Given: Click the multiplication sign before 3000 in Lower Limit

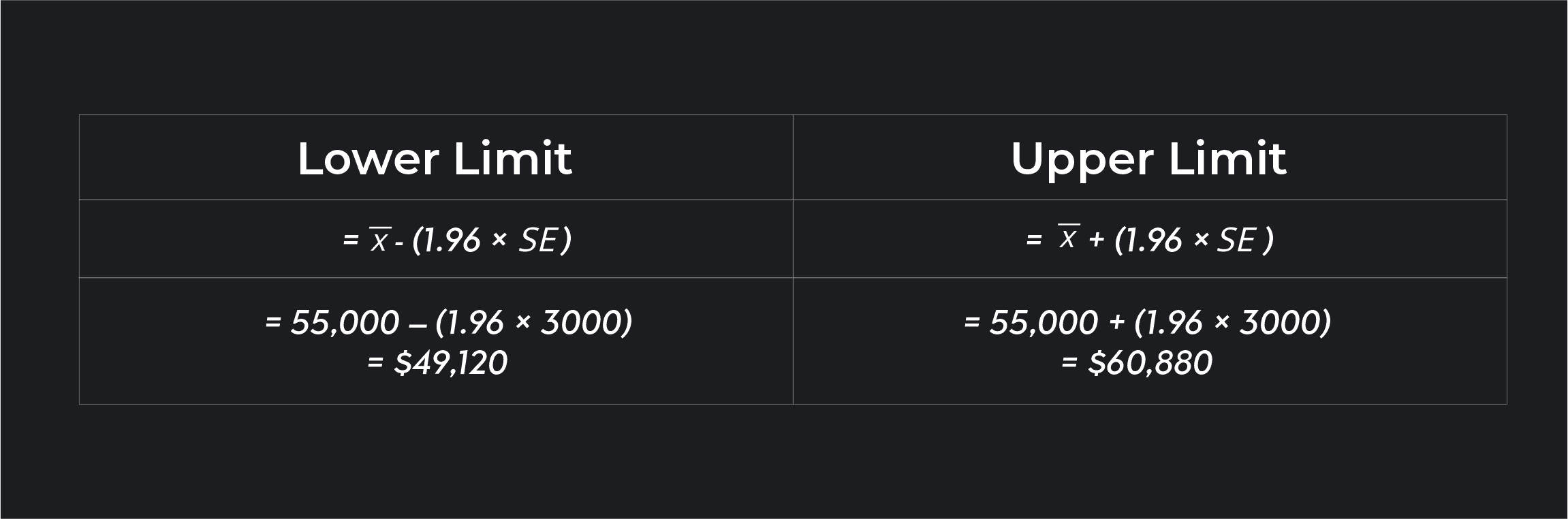Looking at the screenshot, I should 522,322.
